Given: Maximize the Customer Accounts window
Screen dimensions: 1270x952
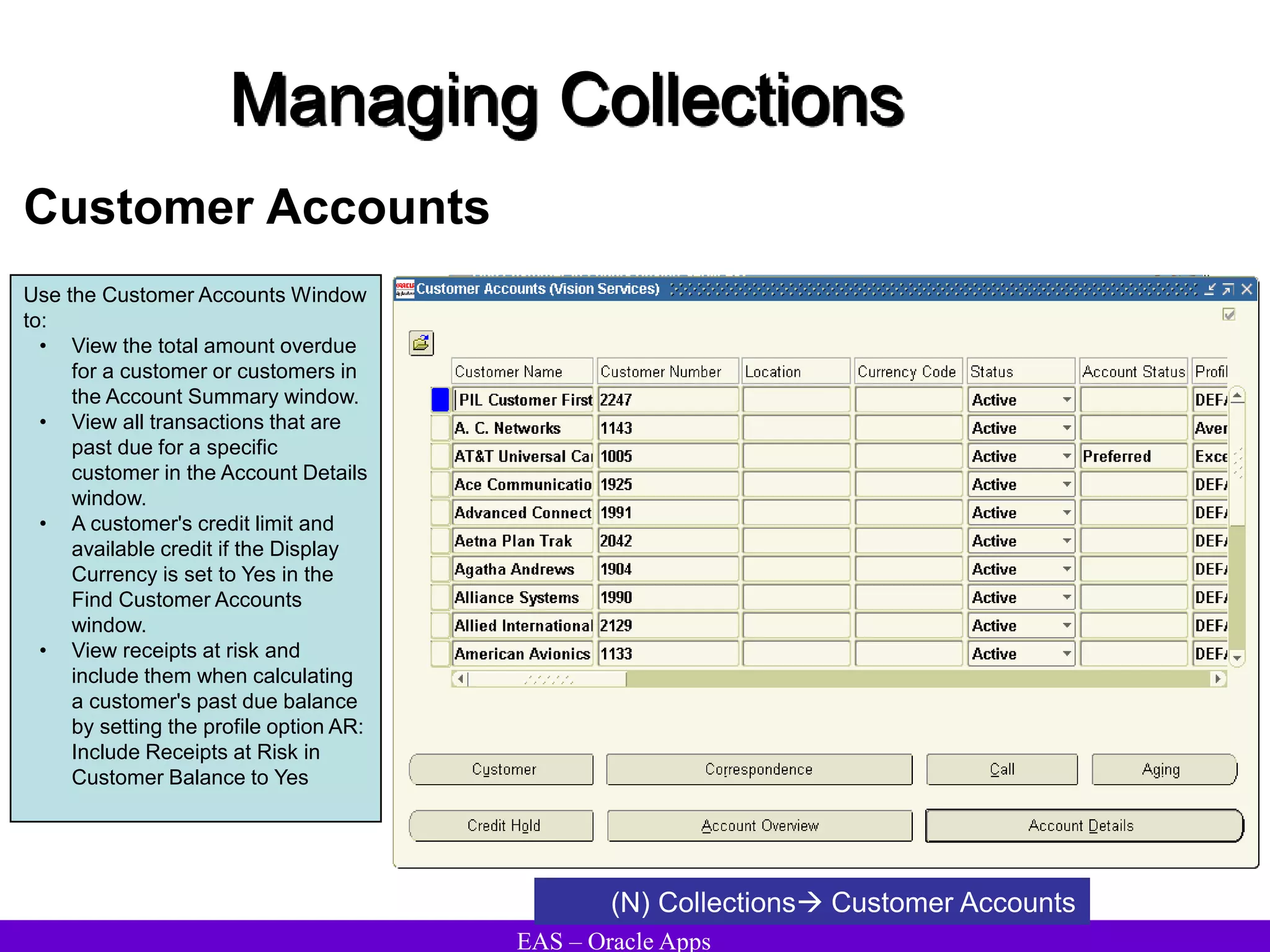Looking at the screenshot, I should 1228,289.
